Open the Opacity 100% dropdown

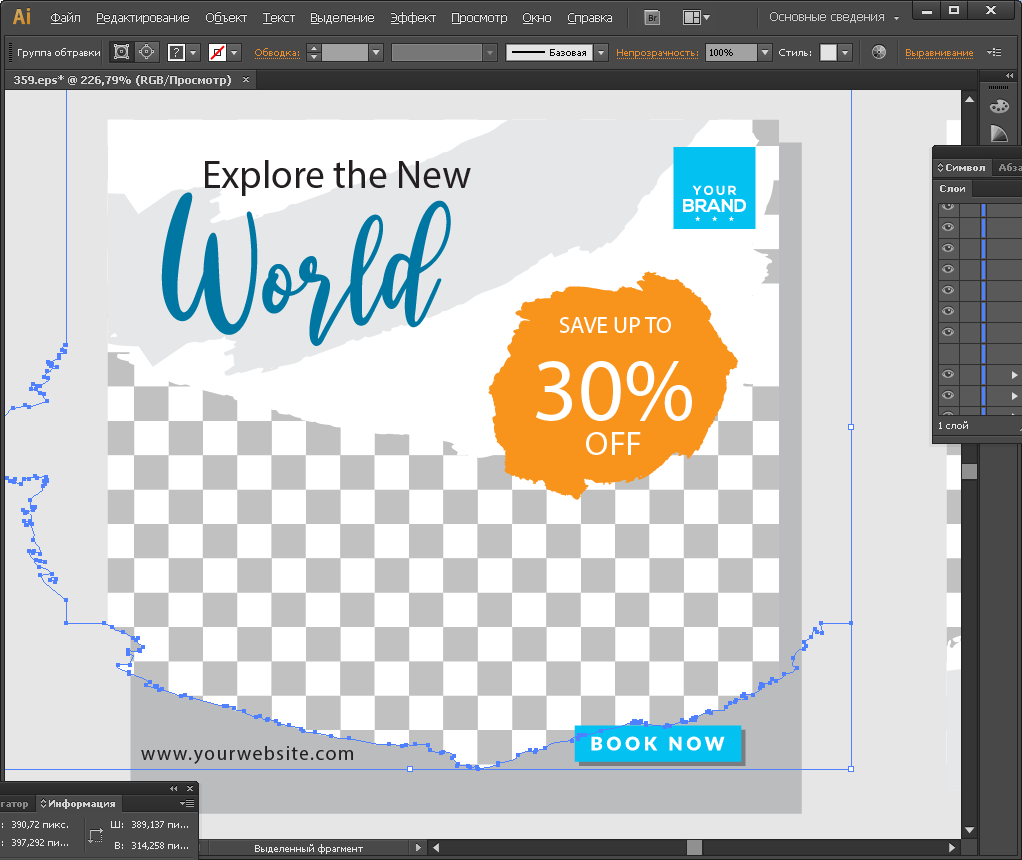[x=765, y=52]
